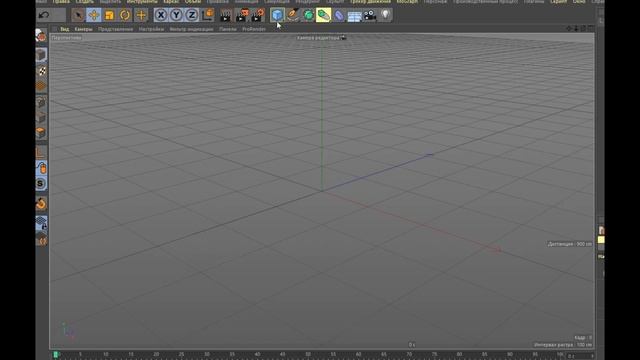
Task: Click frame 90 on the timeline ruler
Action: tap(510, 354)
